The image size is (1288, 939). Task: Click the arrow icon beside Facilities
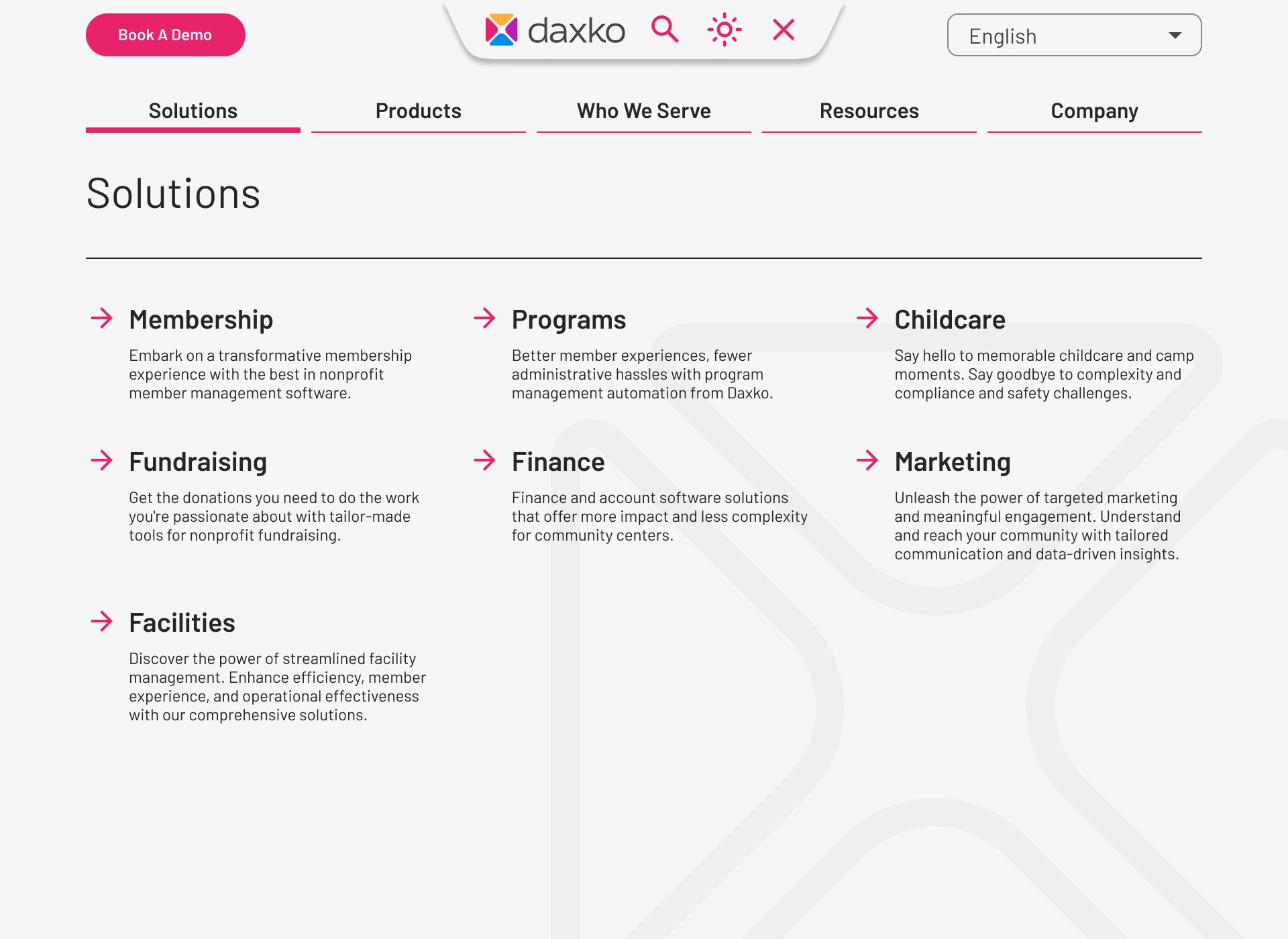click(102, 621)
